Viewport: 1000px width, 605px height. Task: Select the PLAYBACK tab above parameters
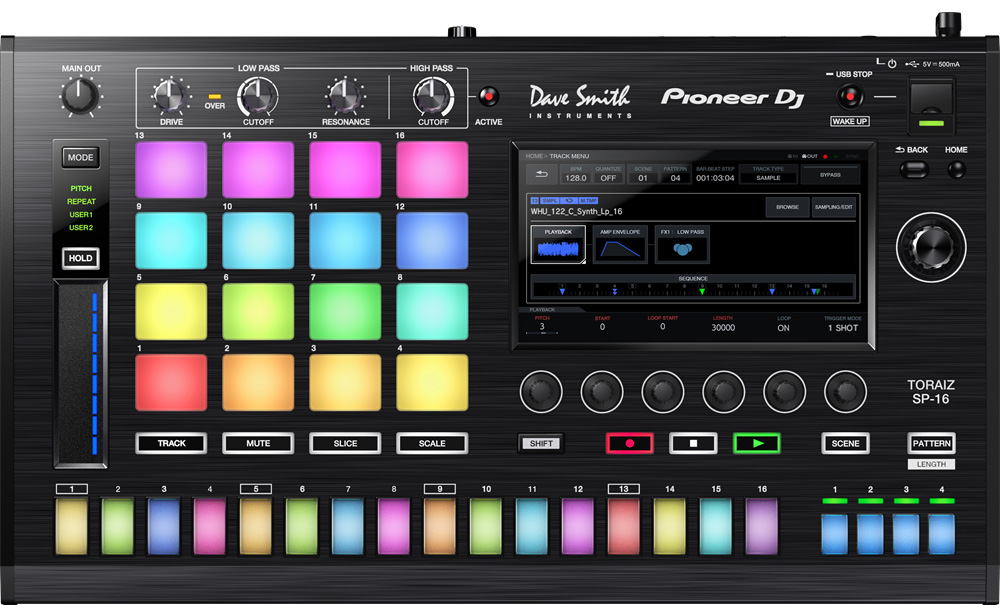[x=543, y=310]
